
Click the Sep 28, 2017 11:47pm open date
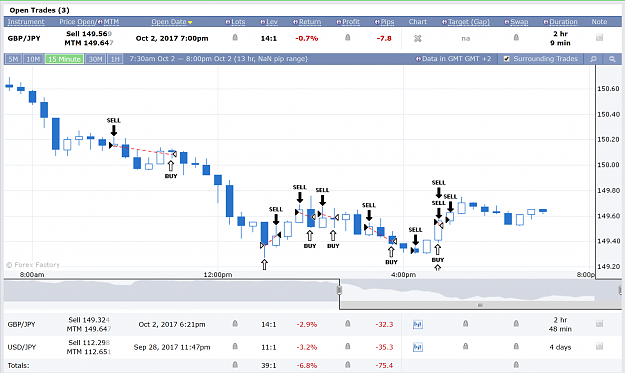[172, 347]
